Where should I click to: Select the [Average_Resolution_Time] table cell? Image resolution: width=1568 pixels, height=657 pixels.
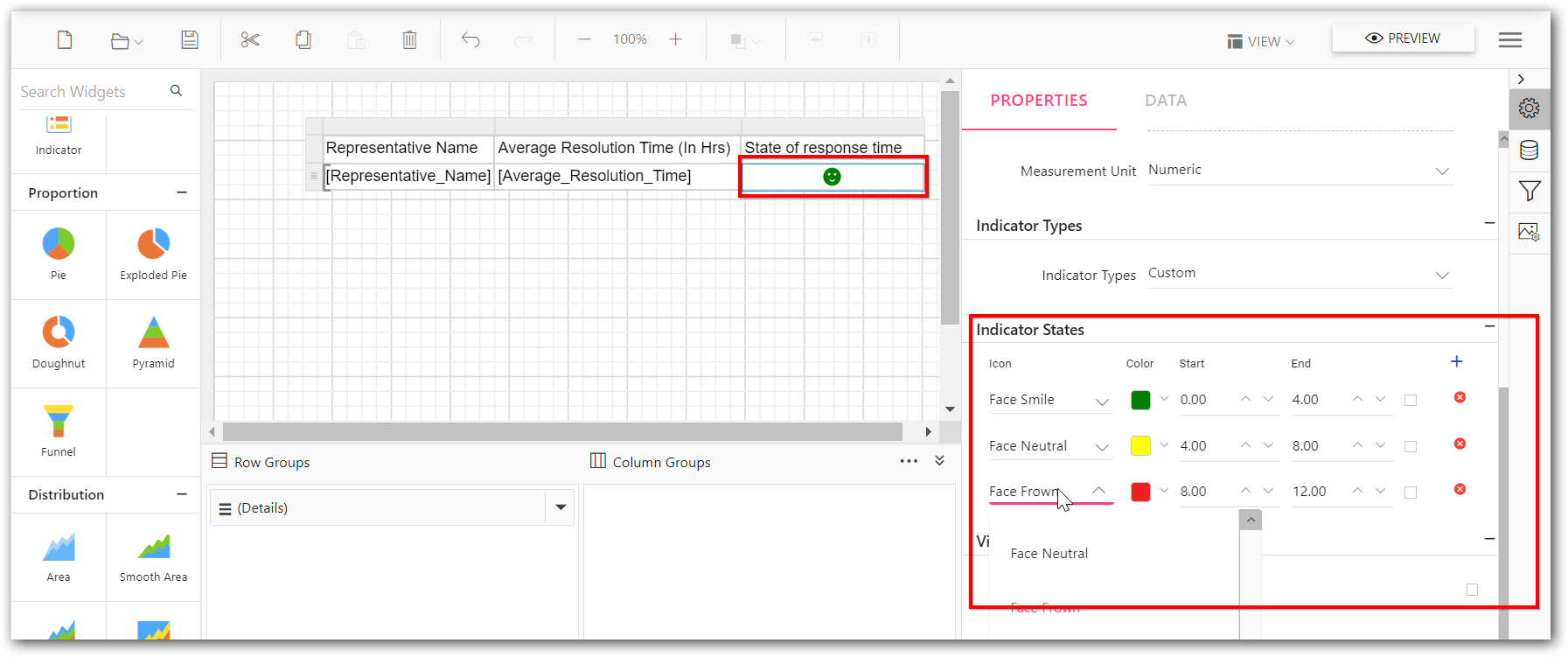click(x=617, y=176)
